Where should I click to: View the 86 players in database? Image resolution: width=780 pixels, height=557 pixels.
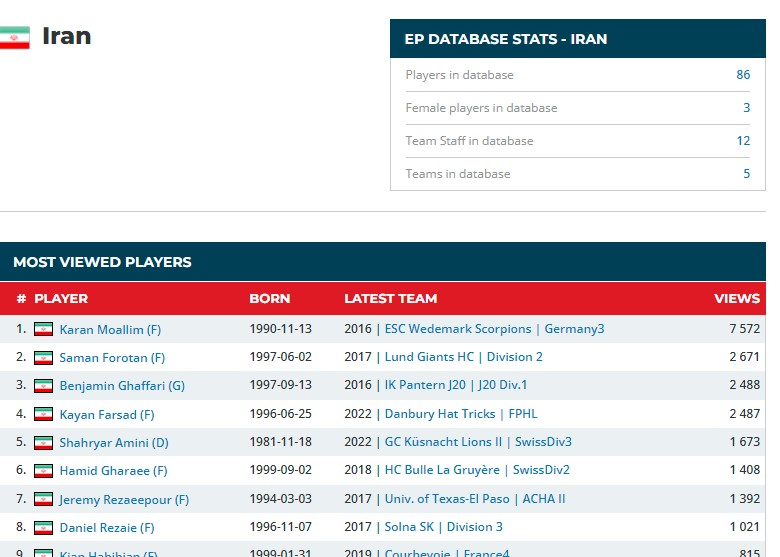(743, 75)
